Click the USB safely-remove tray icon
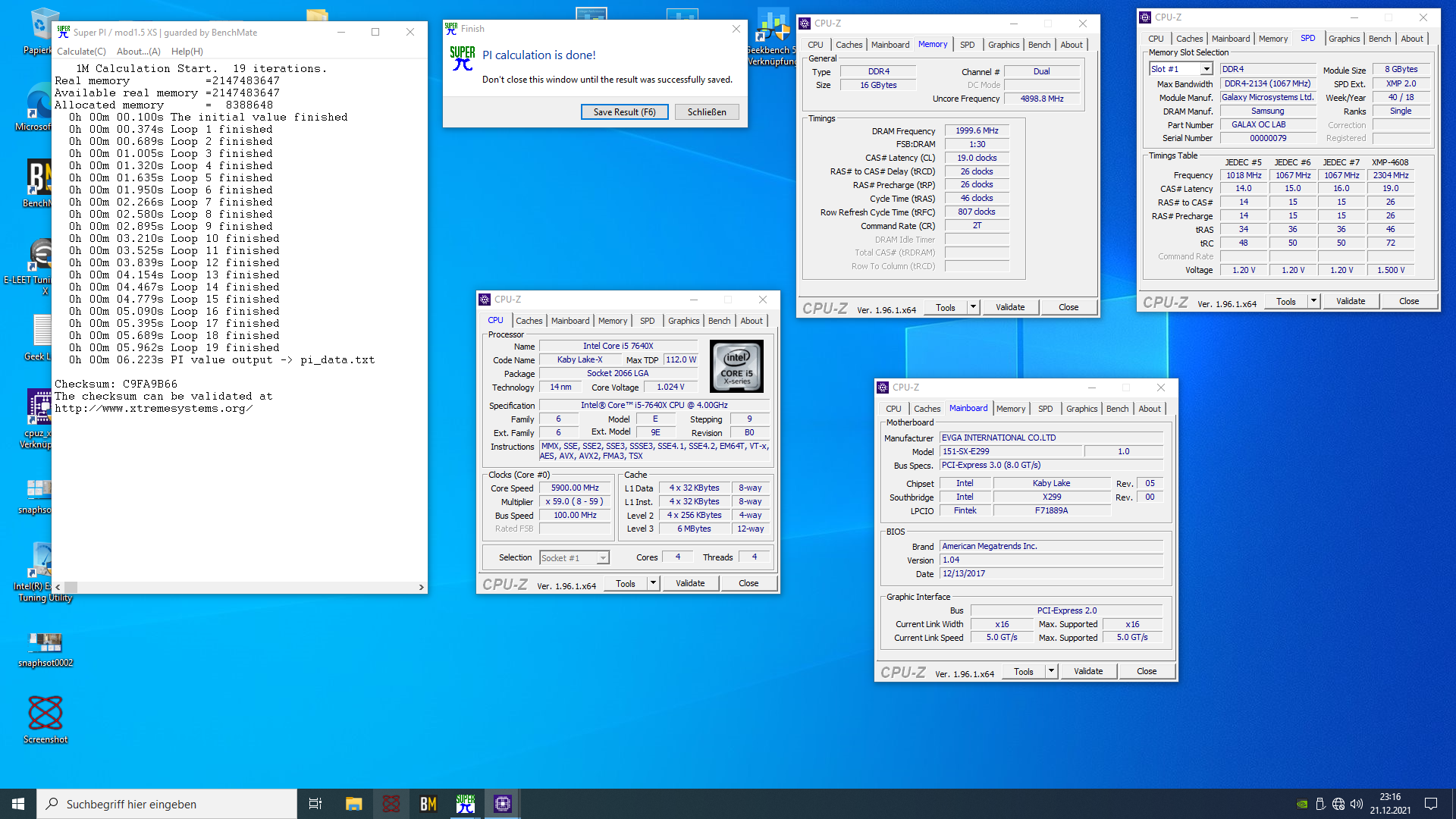Image resolution: width=1456 pixels, height=819 pixels. tap(1320, 804)
